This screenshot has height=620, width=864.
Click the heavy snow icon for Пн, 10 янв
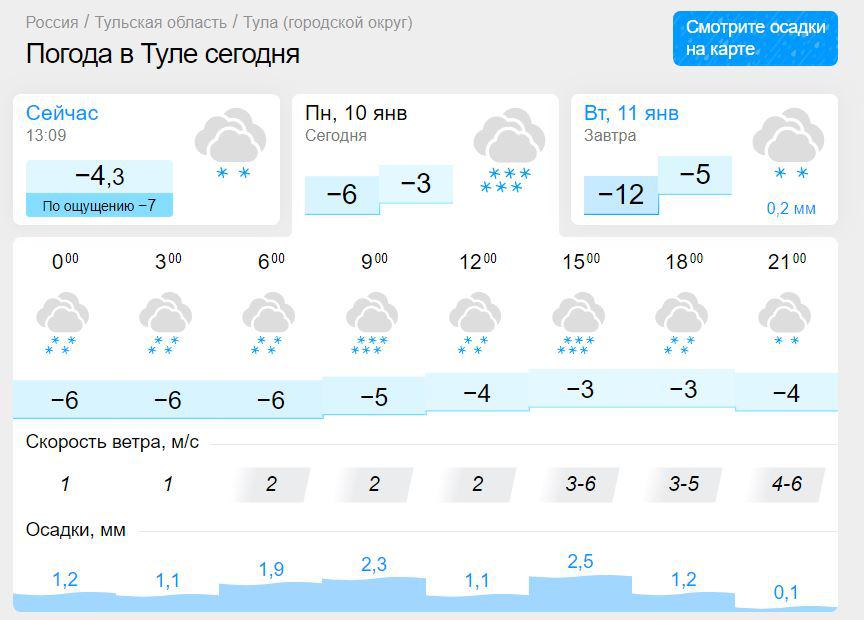point(509,150)
